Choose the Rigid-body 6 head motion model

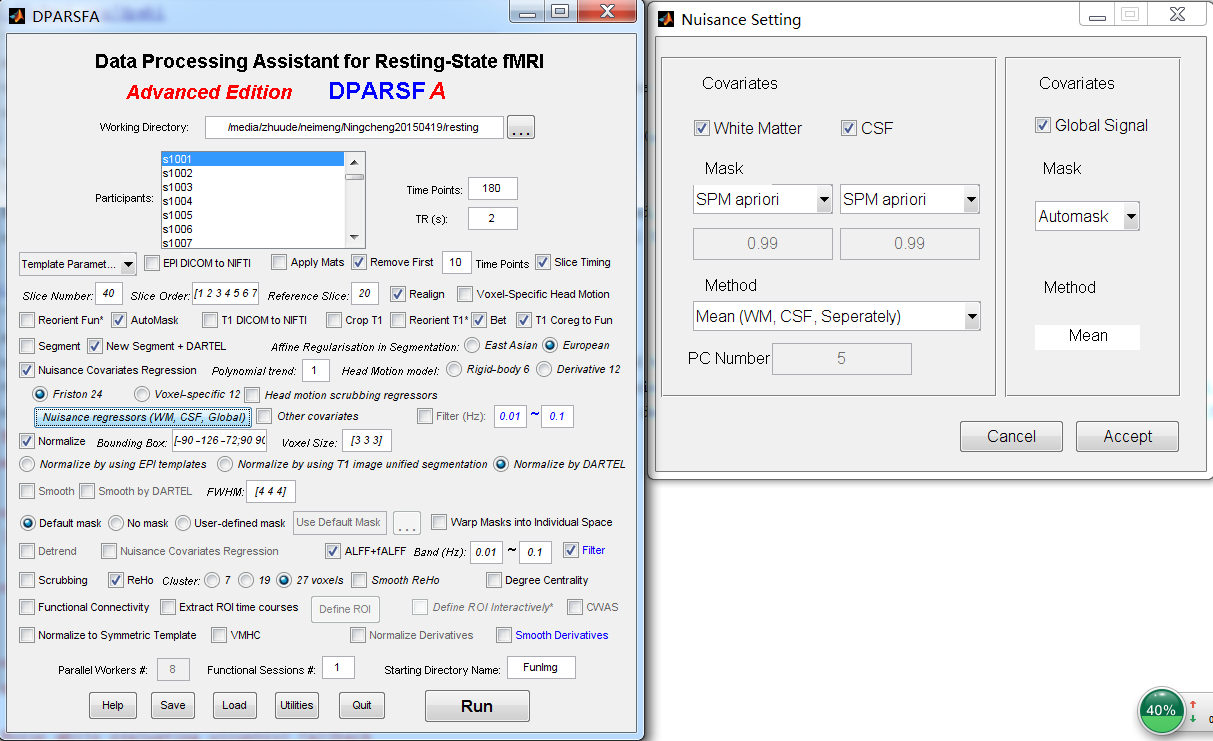click(x=456, y=370)
